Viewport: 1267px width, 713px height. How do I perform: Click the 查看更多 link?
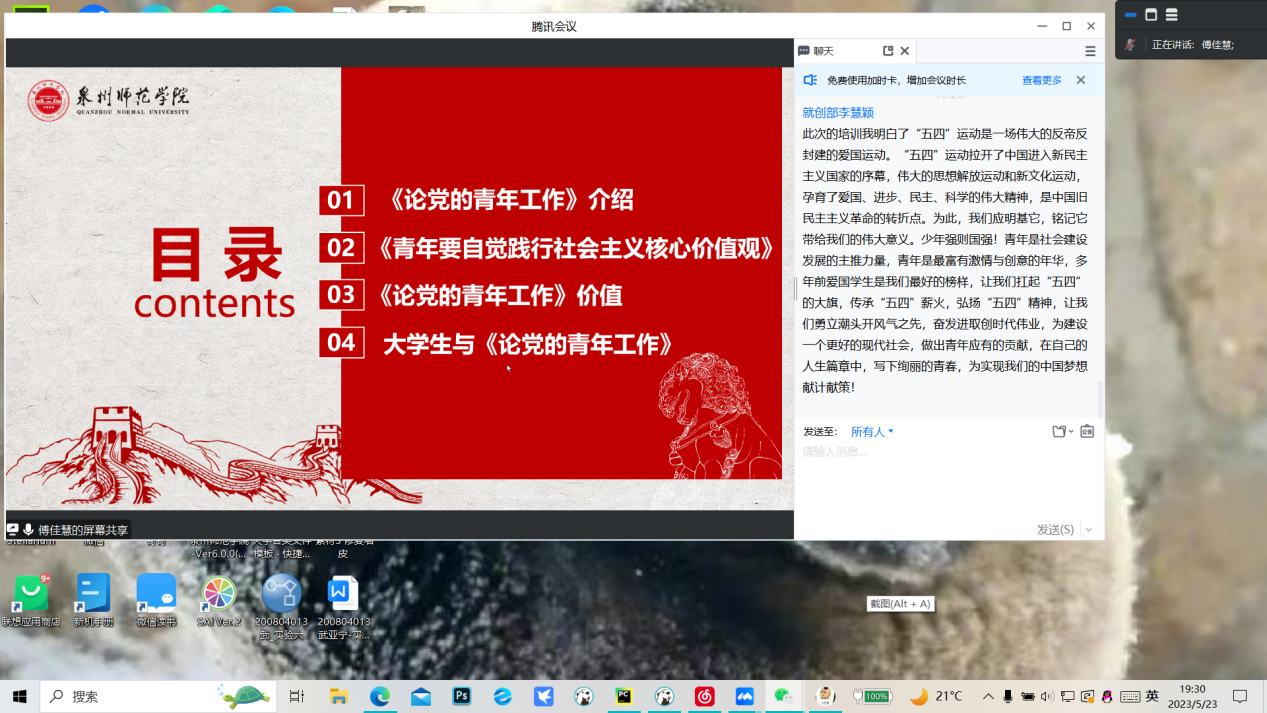pos(1041,80)
